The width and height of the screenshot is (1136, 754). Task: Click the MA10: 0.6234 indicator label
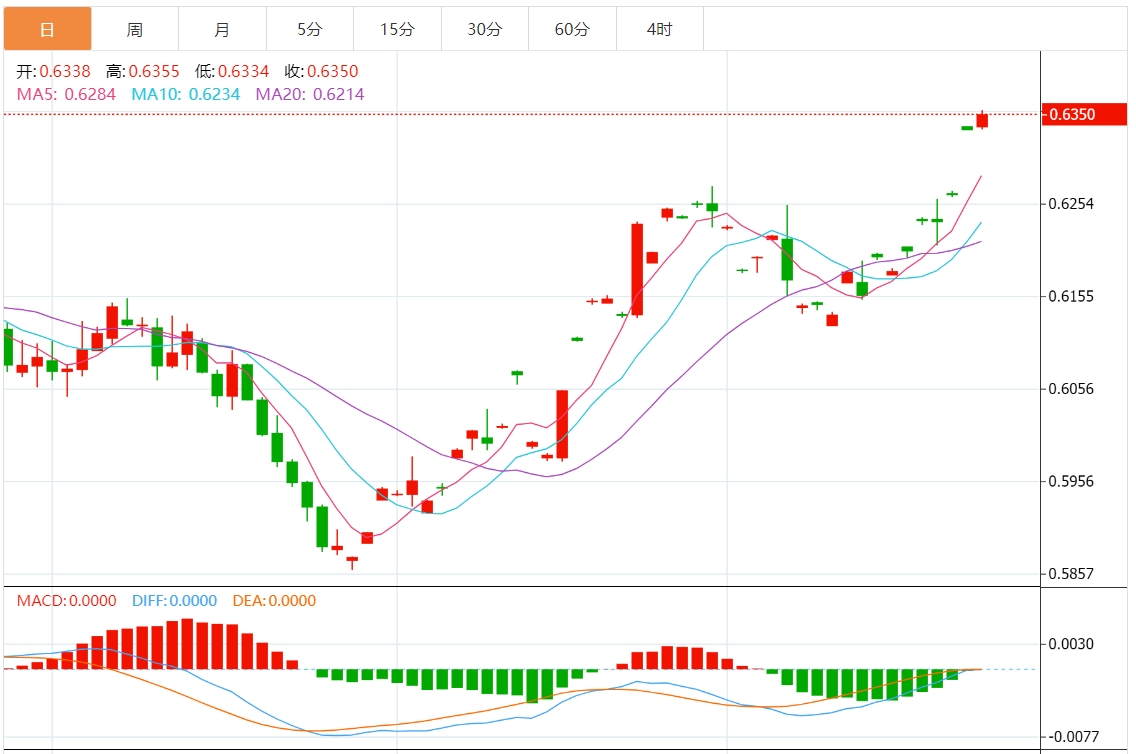[x=185, y=94]
